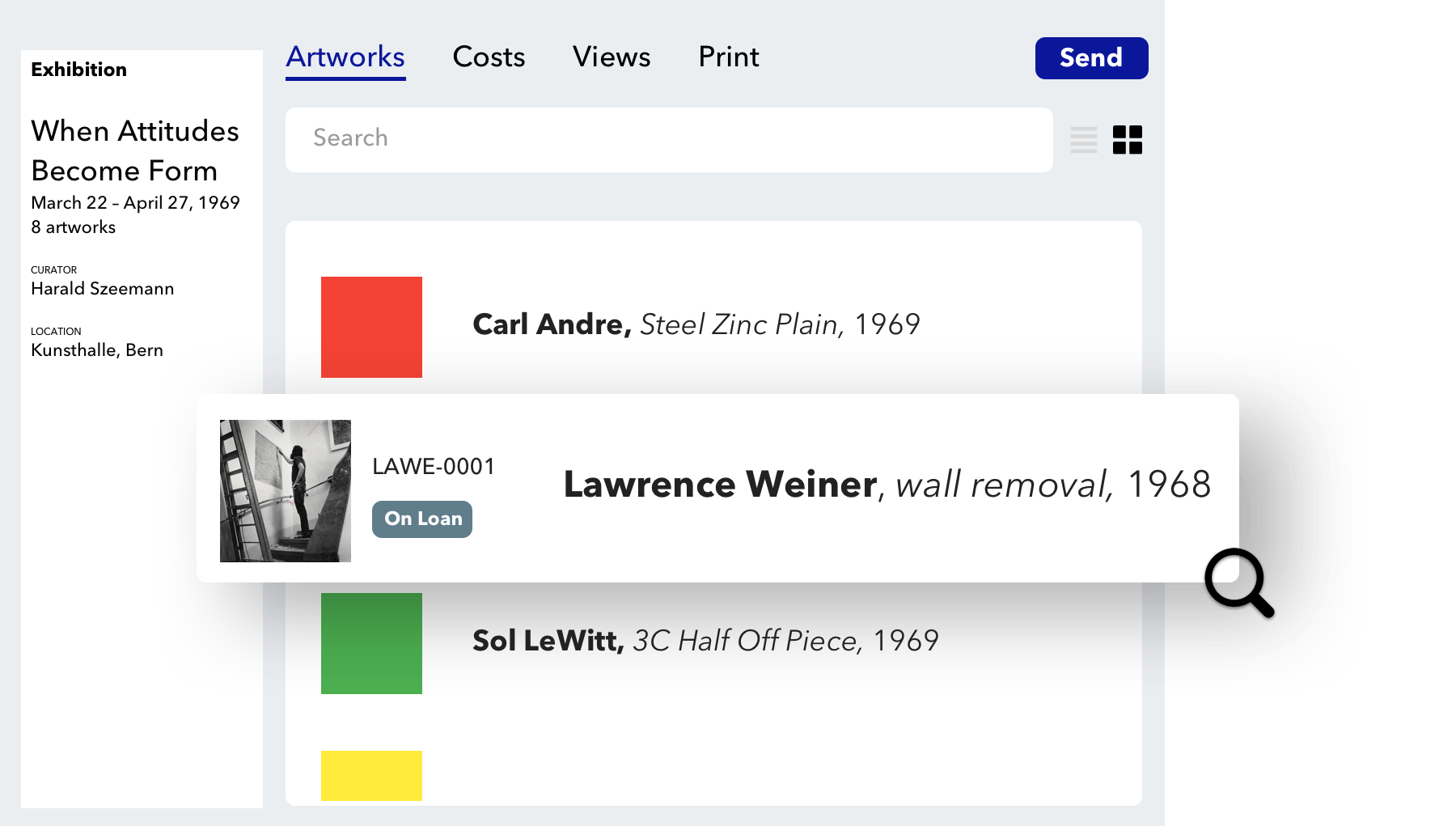Switch to list view layout icon
This screenshot has width=1456, height=826.
coord(1083,140)
